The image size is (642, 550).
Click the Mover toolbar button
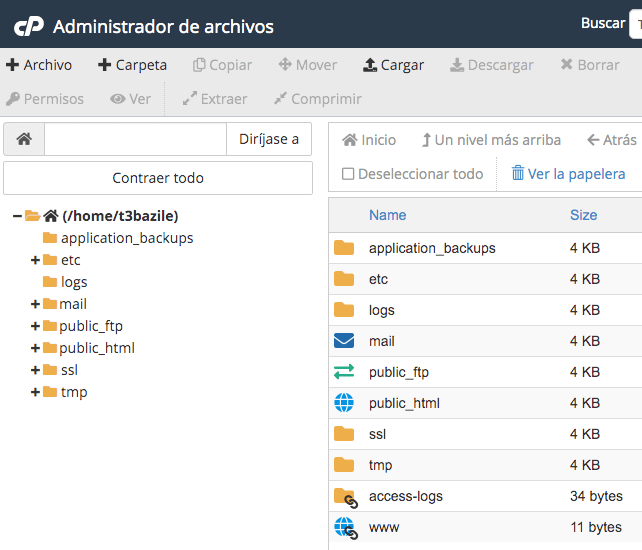[307, 65]
